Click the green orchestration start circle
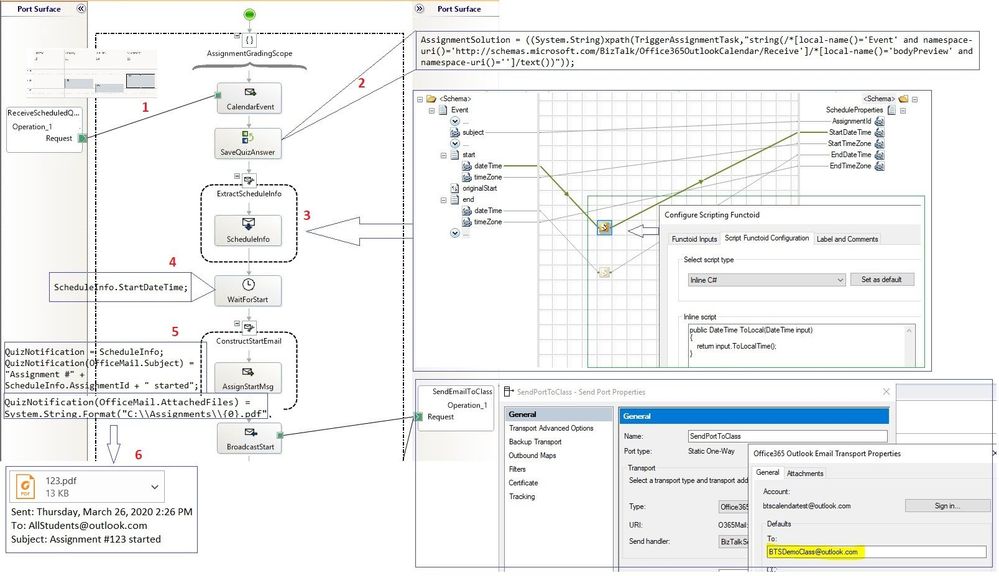The height and width of the screenshot is (576, 999). coord(250,14)
